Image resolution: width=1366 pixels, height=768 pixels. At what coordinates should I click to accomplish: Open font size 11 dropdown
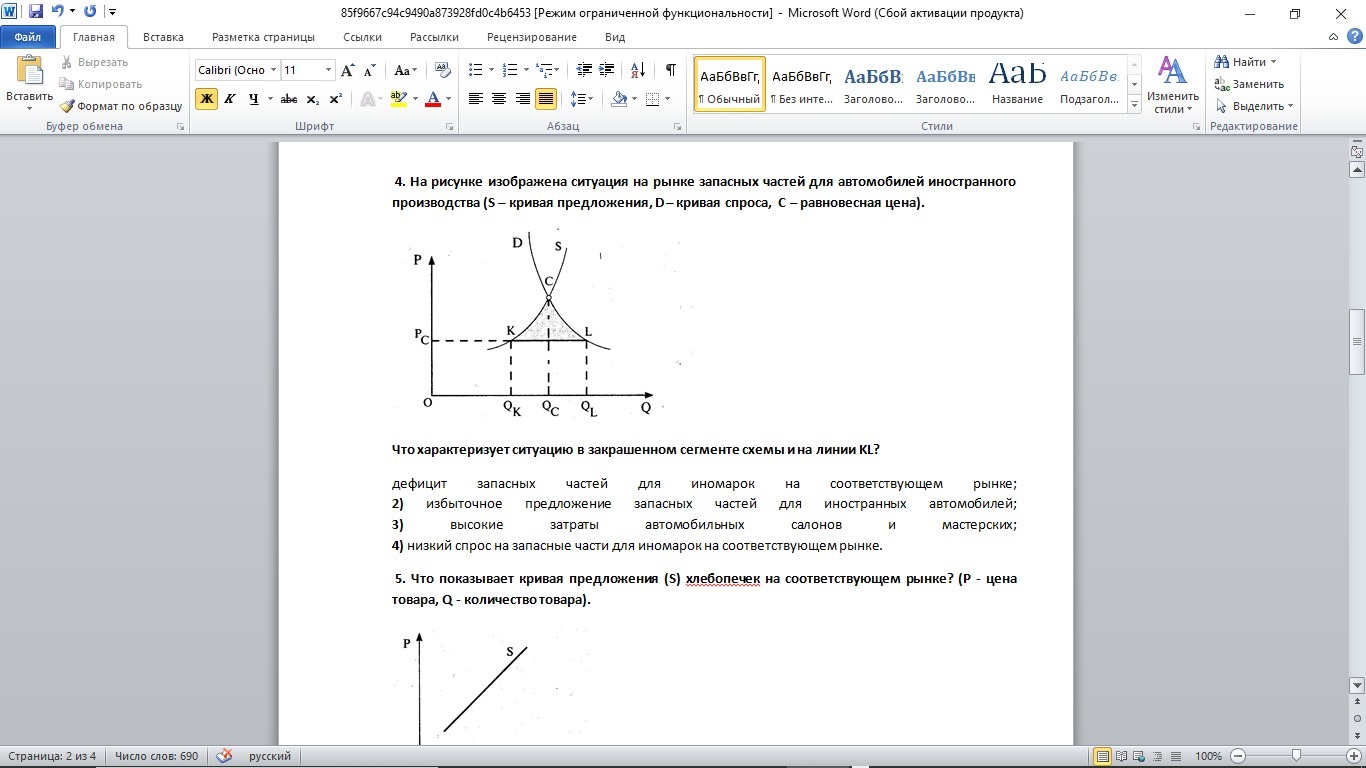(328, 70)
